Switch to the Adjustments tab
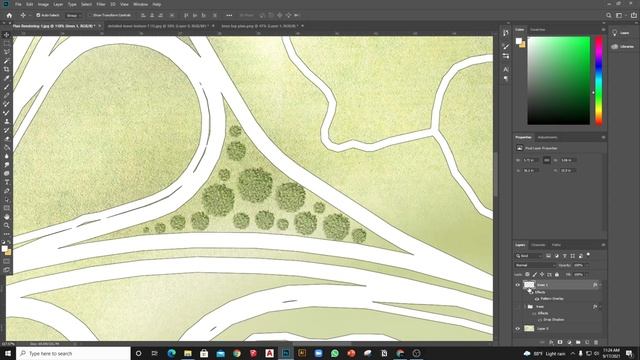Image resolution: width=640 pixels, height=360 pixels. 547,137
